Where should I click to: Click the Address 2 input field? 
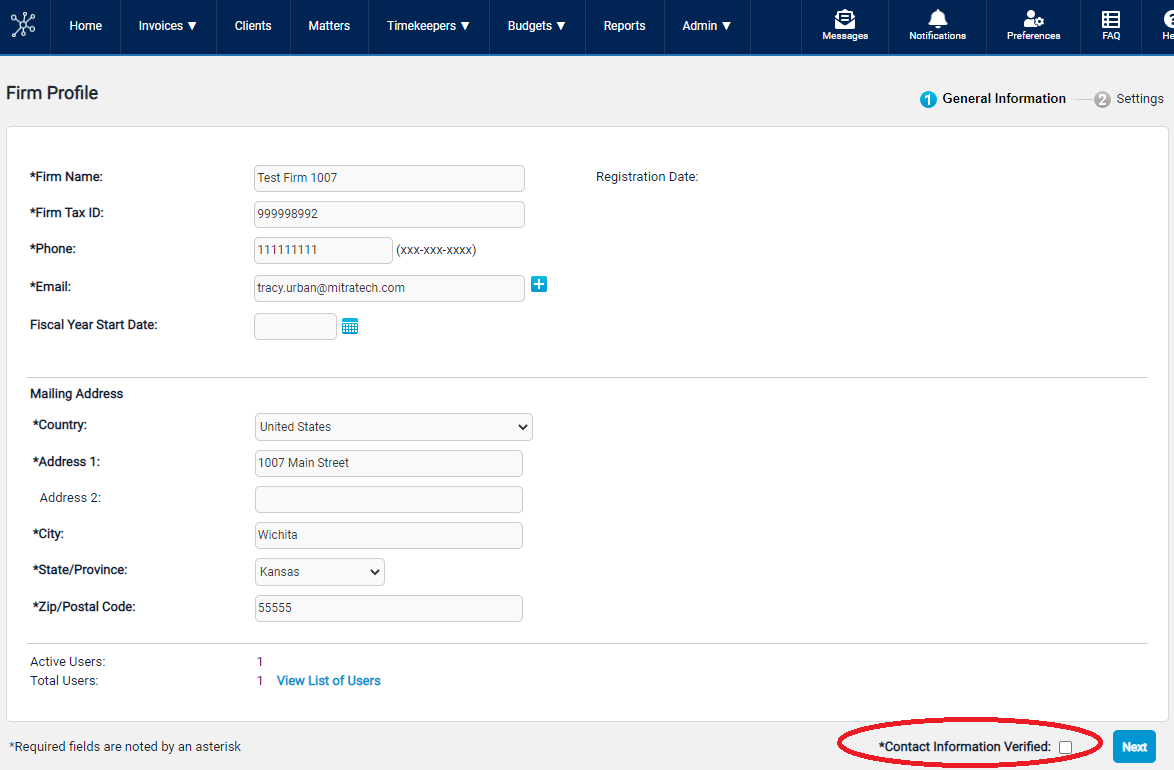click(388, 499)
